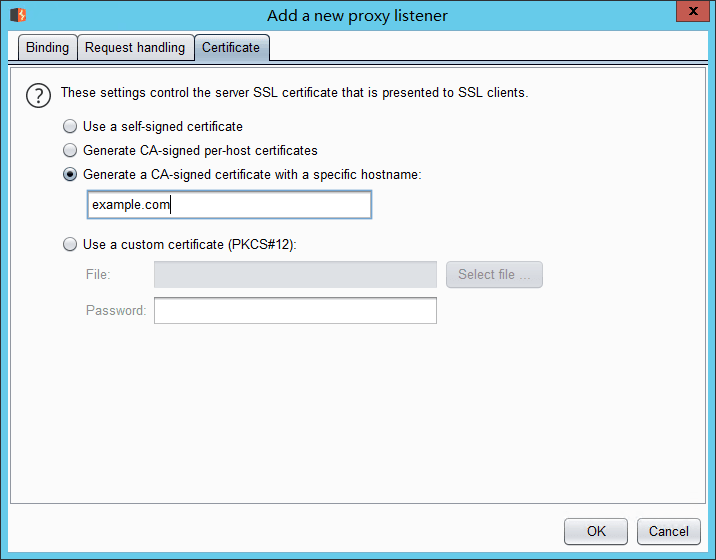Click the greyed-out File path field

click(295, 275)
